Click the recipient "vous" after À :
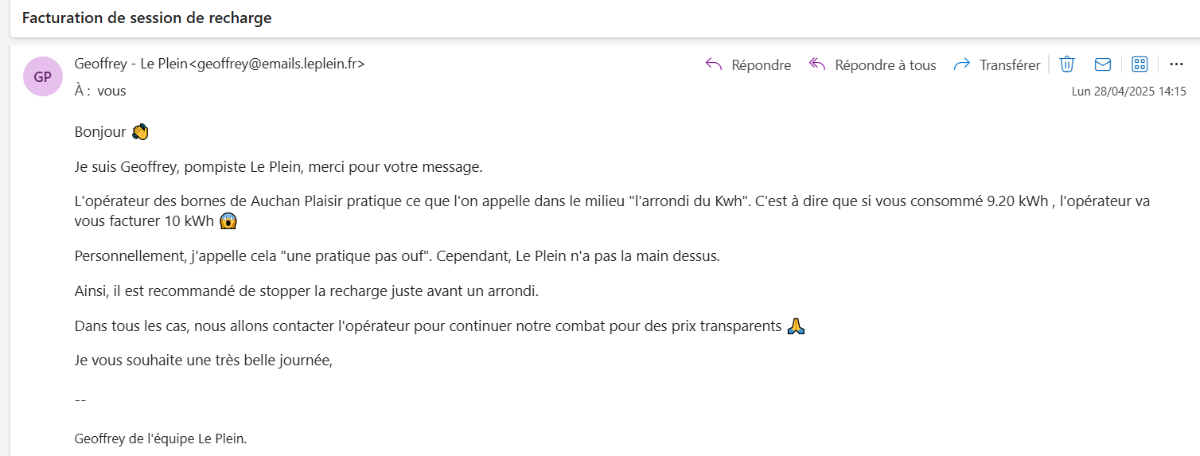This screenshot has height=456, width=1200. pos(112,90)
